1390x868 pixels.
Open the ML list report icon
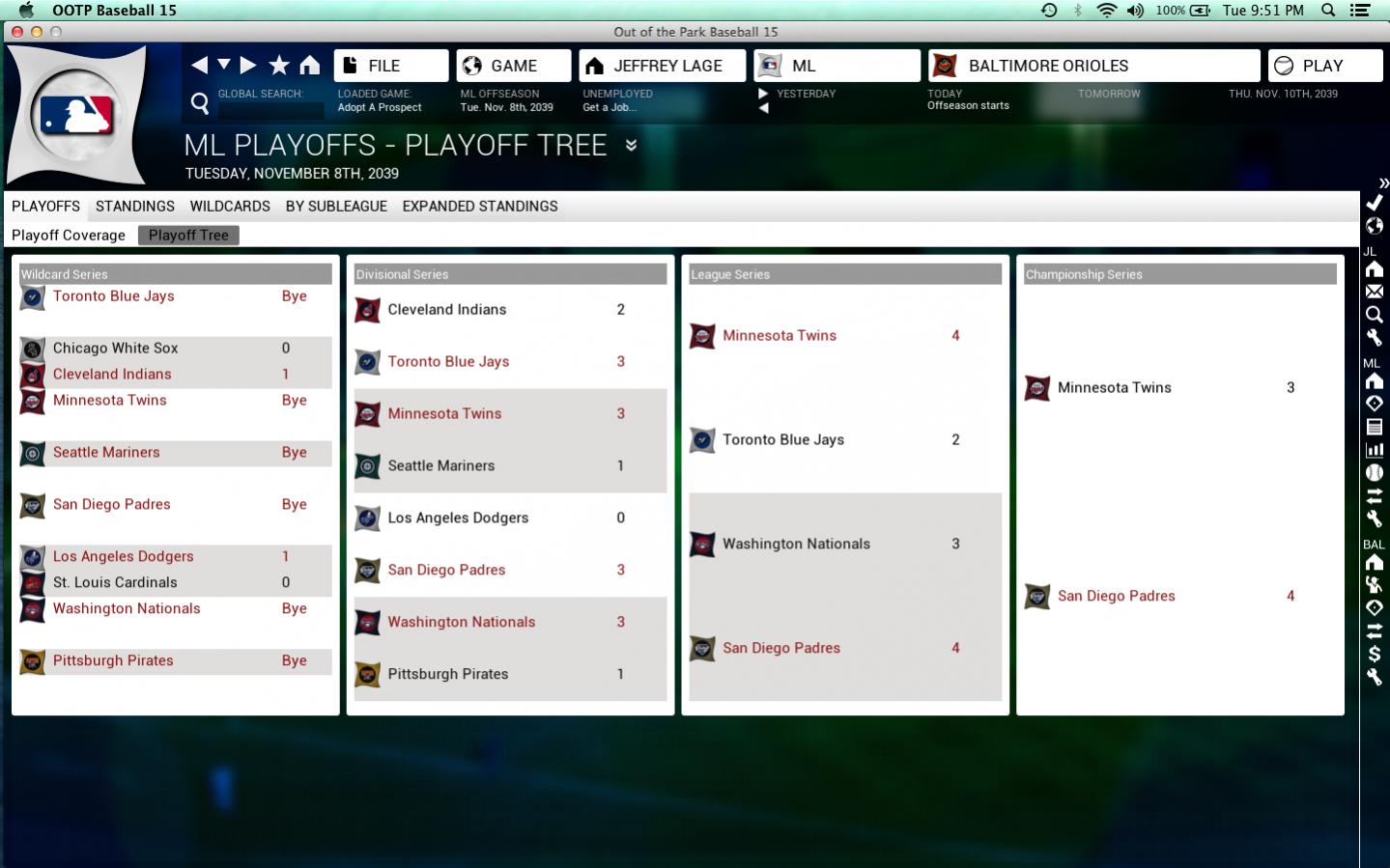[1375, 427]
